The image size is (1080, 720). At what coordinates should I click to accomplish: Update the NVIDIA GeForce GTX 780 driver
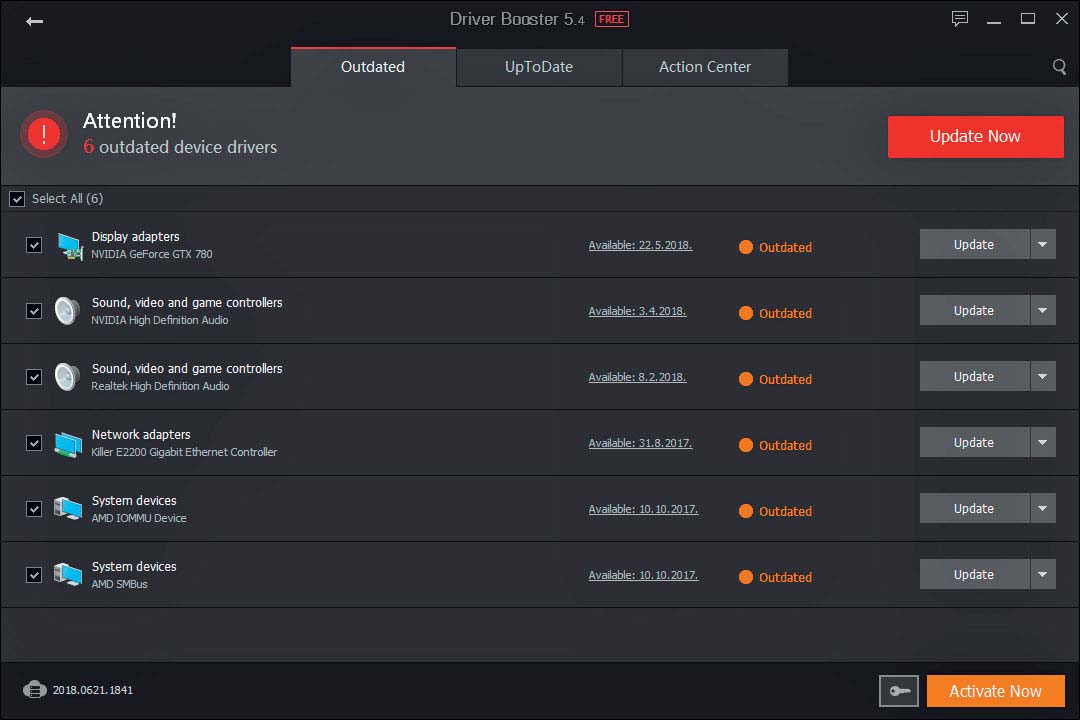pyautogui.click(x=975, y=245)
